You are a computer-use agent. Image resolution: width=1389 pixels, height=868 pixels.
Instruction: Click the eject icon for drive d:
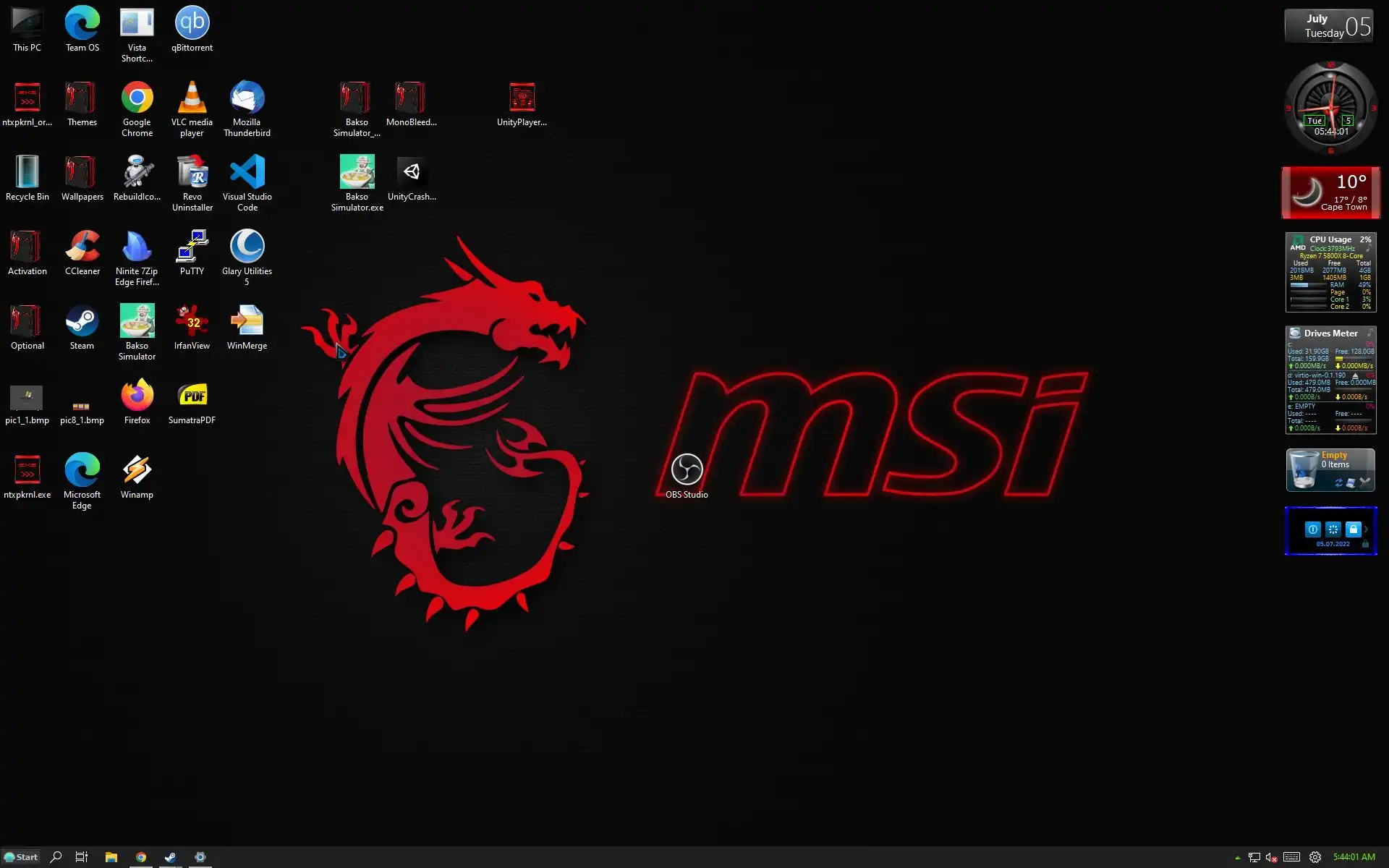pos(1355,375)
